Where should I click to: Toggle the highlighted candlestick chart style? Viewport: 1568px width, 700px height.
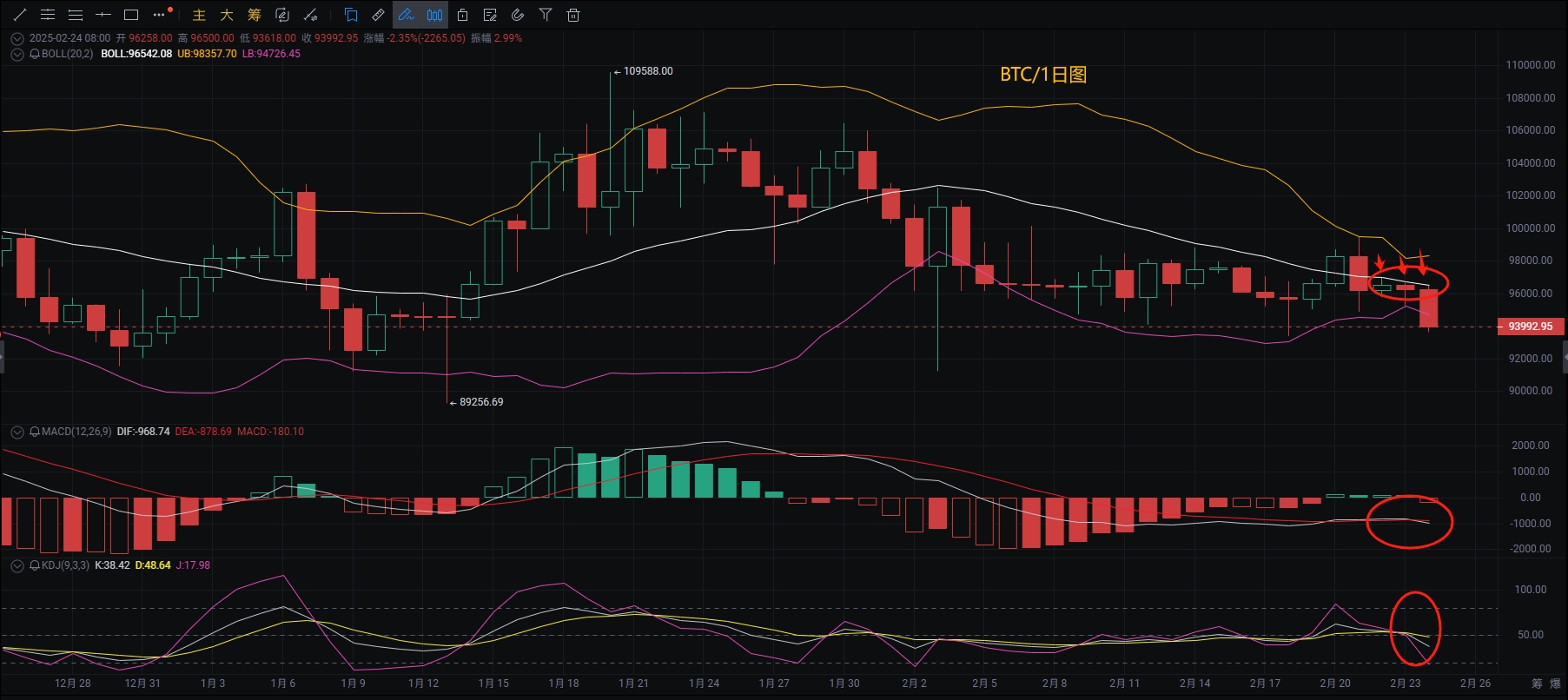tap(434, 15)
